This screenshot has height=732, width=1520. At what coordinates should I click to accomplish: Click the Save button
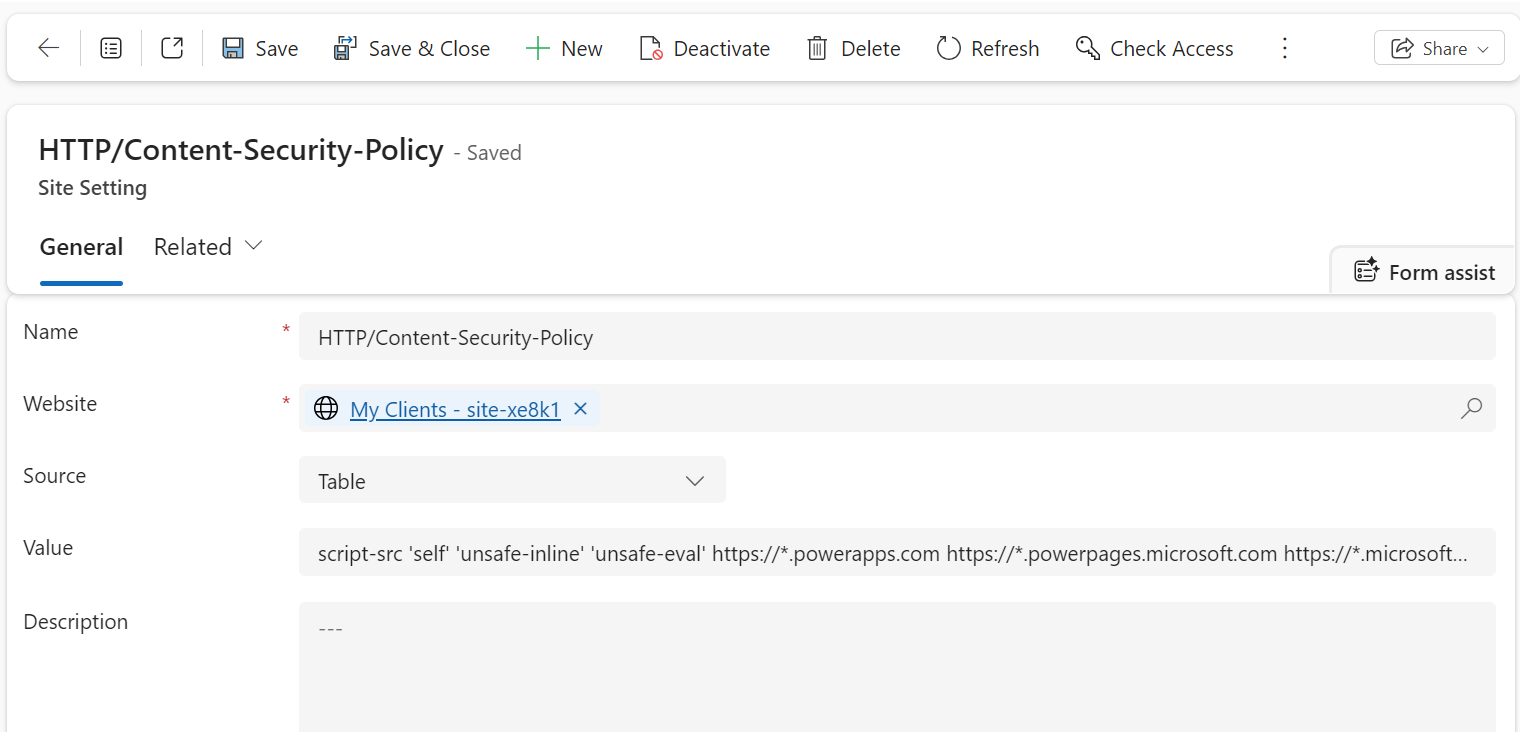(260, 48)
